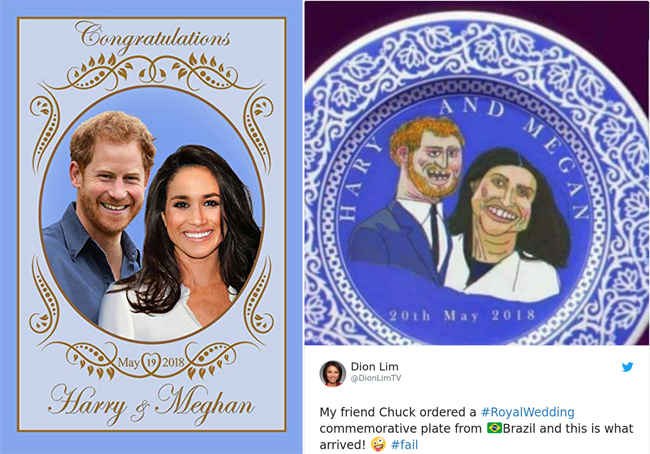
Task: Click the heart with 19 on card
Action: [x=151, y=362]
